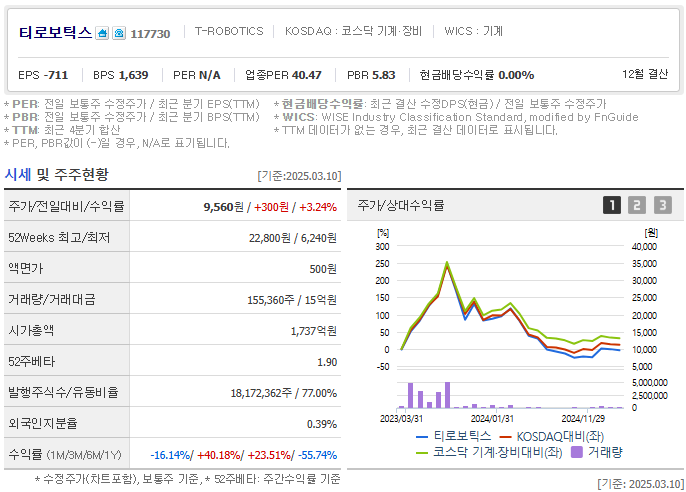Click 코스닥 기계·장비대비(좌) green legend entry
Screen dimensions: 686x492
coord(489,452)
